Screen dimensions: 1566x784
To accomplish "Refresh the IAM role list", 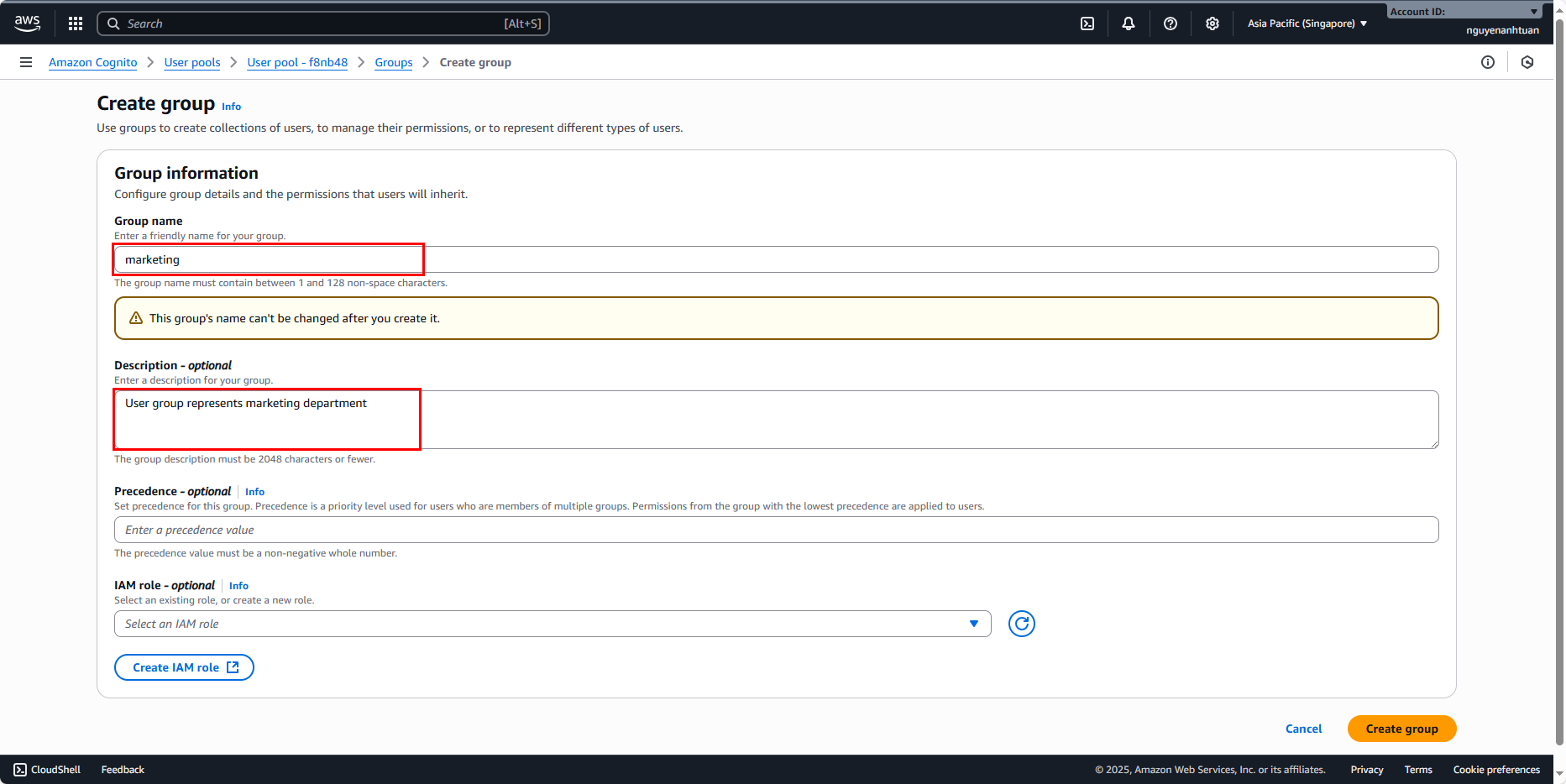I will coord(1021,624).
